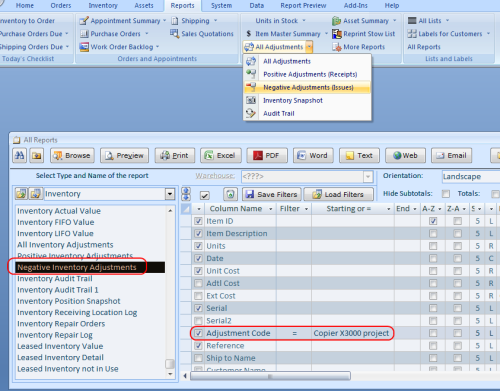Open the Orientation Landscape combo box
Image resolution: width=500 pixels, height=391 pixels.
(471, 176)
